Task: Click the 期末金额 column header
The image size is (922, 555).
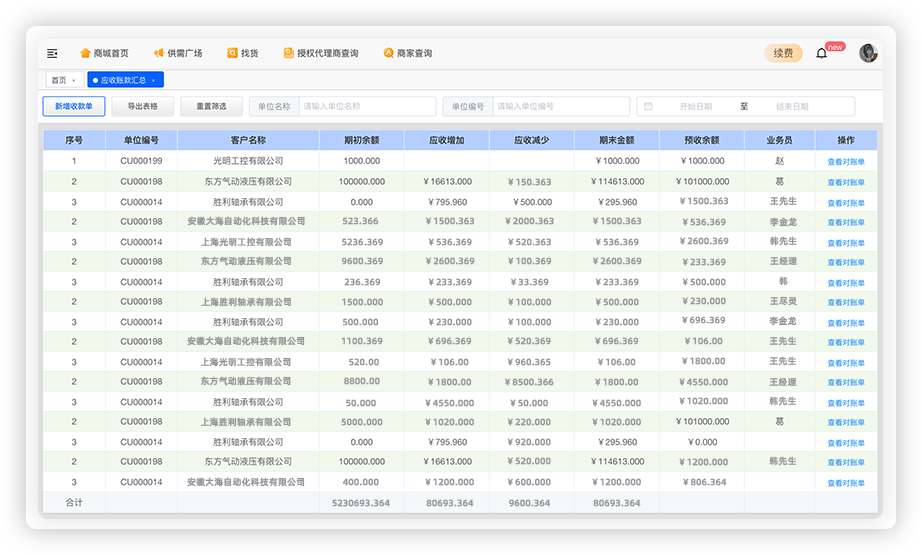Action: (617, 141)
